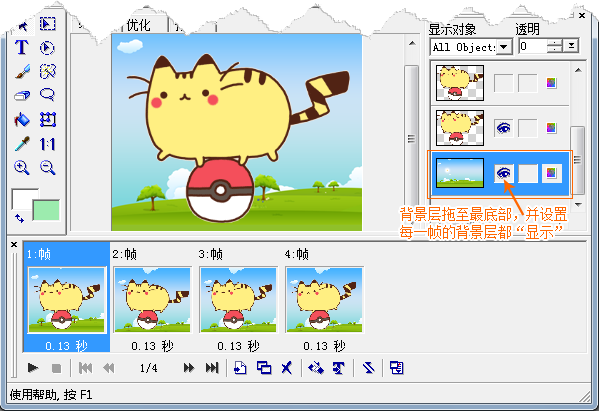Select the magic wand selection tool
599x411 pixels.
(47, 71)
